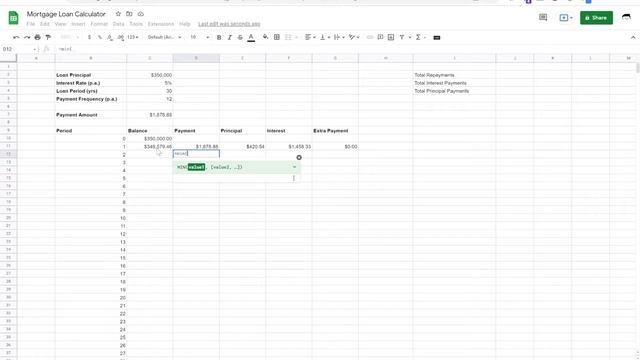This screenshot has height=360, width=640.
Task: Open the fill color picker
Action: [265, 37]
